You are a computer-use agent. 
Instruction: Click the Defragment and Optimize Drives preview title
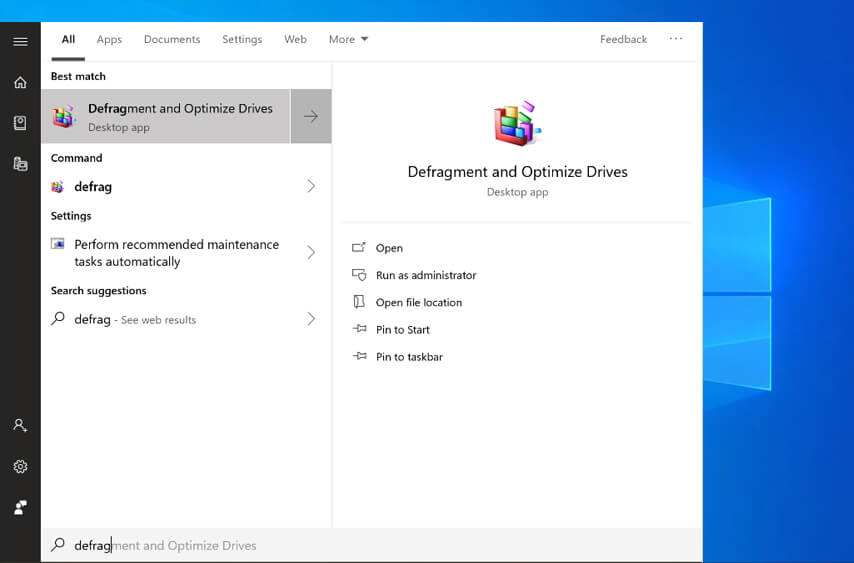coord(517,172)
